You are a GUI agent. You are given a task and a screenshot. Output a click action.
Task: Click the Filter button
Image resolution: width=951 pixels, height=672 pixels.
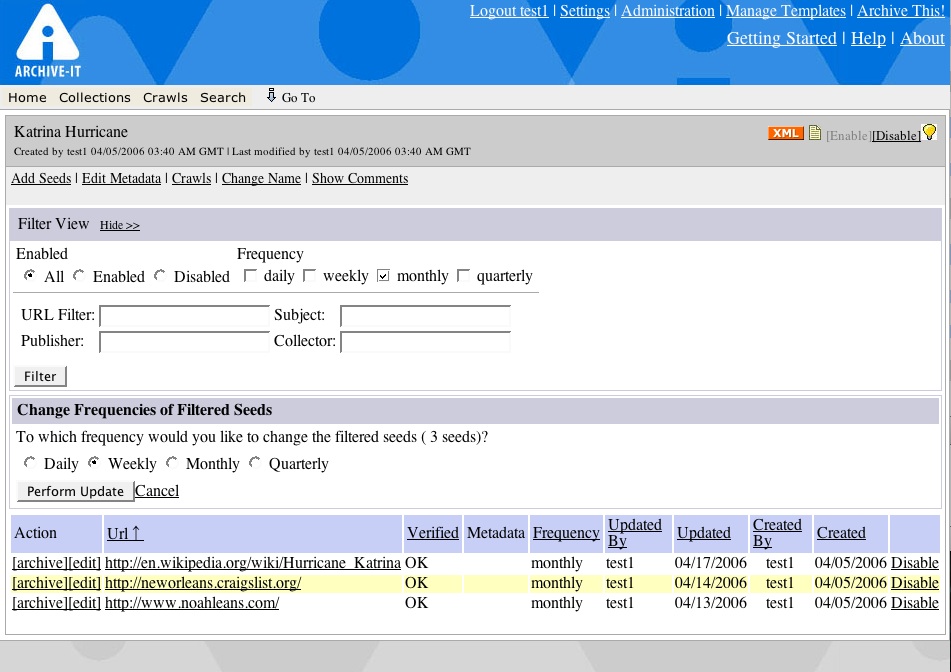(40, 376)
